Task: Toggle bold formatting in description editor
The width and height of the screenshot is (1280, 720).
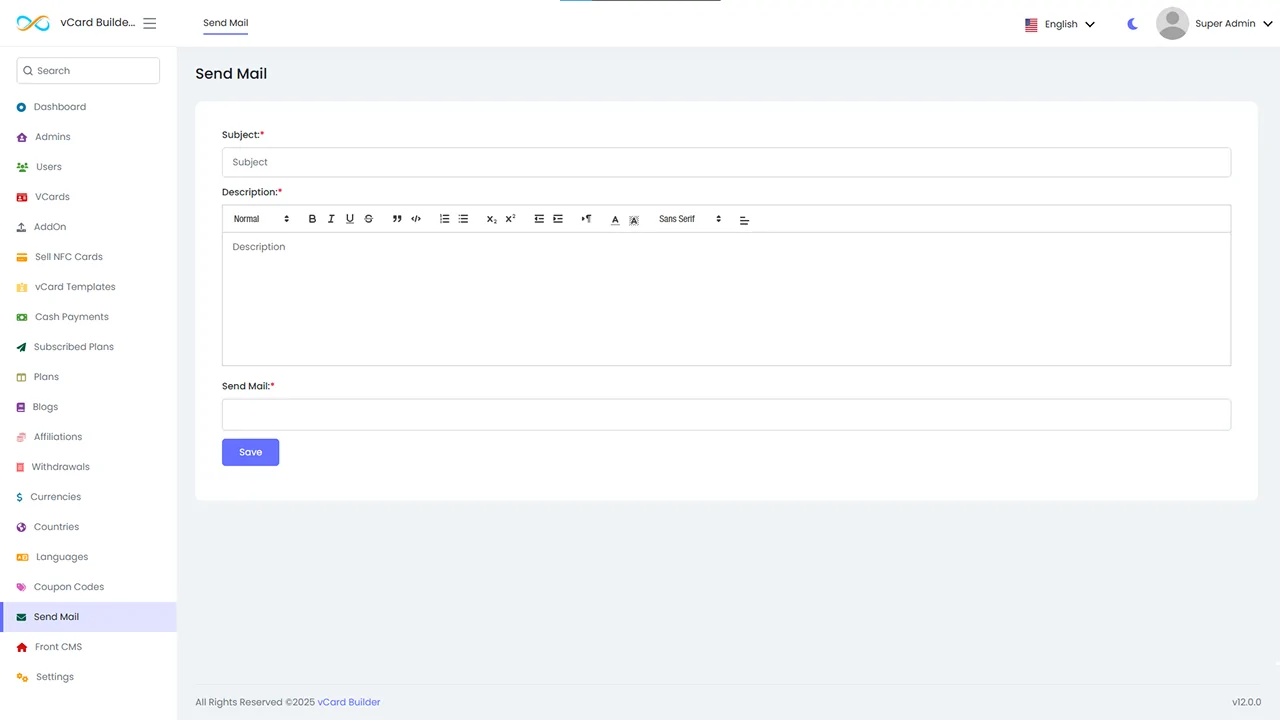Action: click(x=312, y=219)
